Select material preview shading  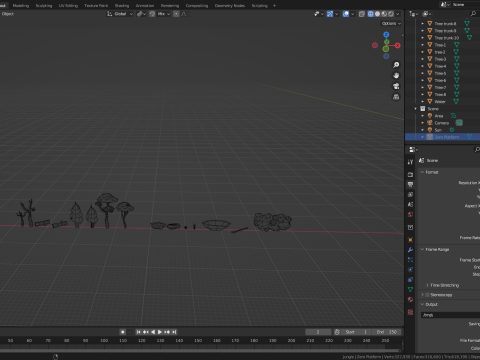tap(384, 14)
